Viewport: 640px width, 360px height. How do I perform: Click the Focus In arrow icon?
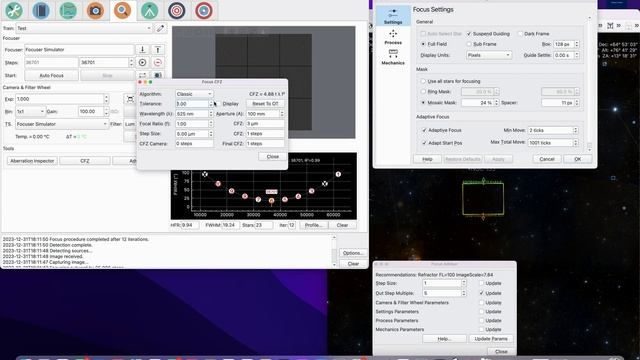tap(142, 50)
